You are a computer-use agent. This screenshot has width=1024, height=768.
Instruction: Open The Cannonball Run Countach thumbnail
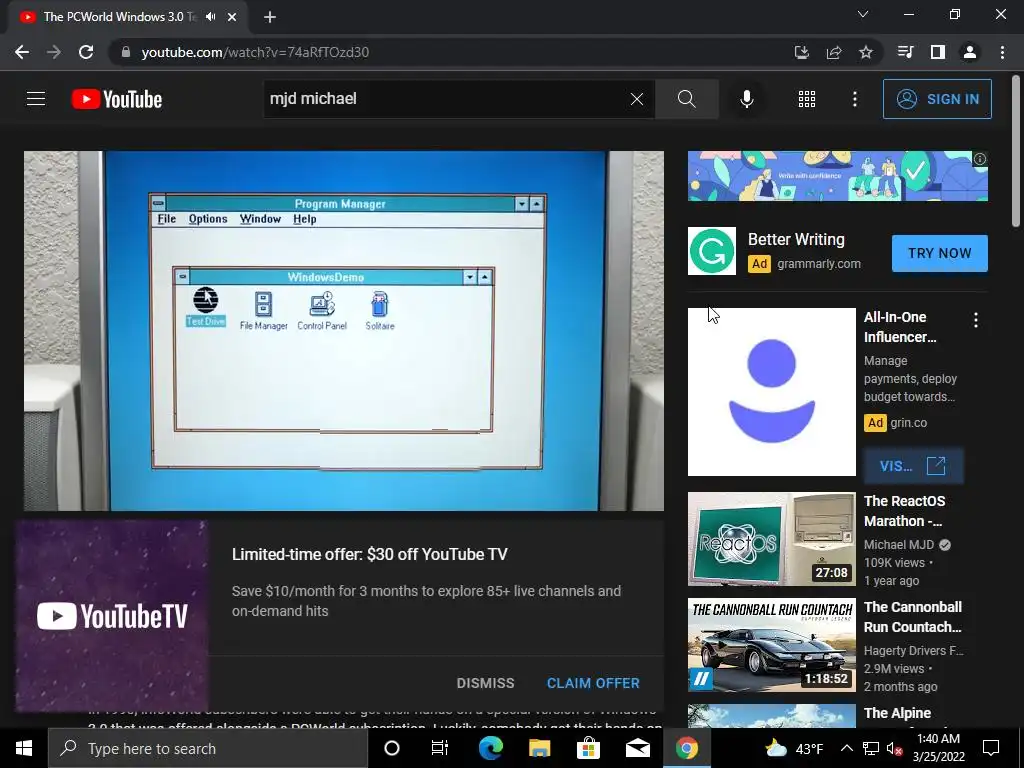[x=772, y=645]
